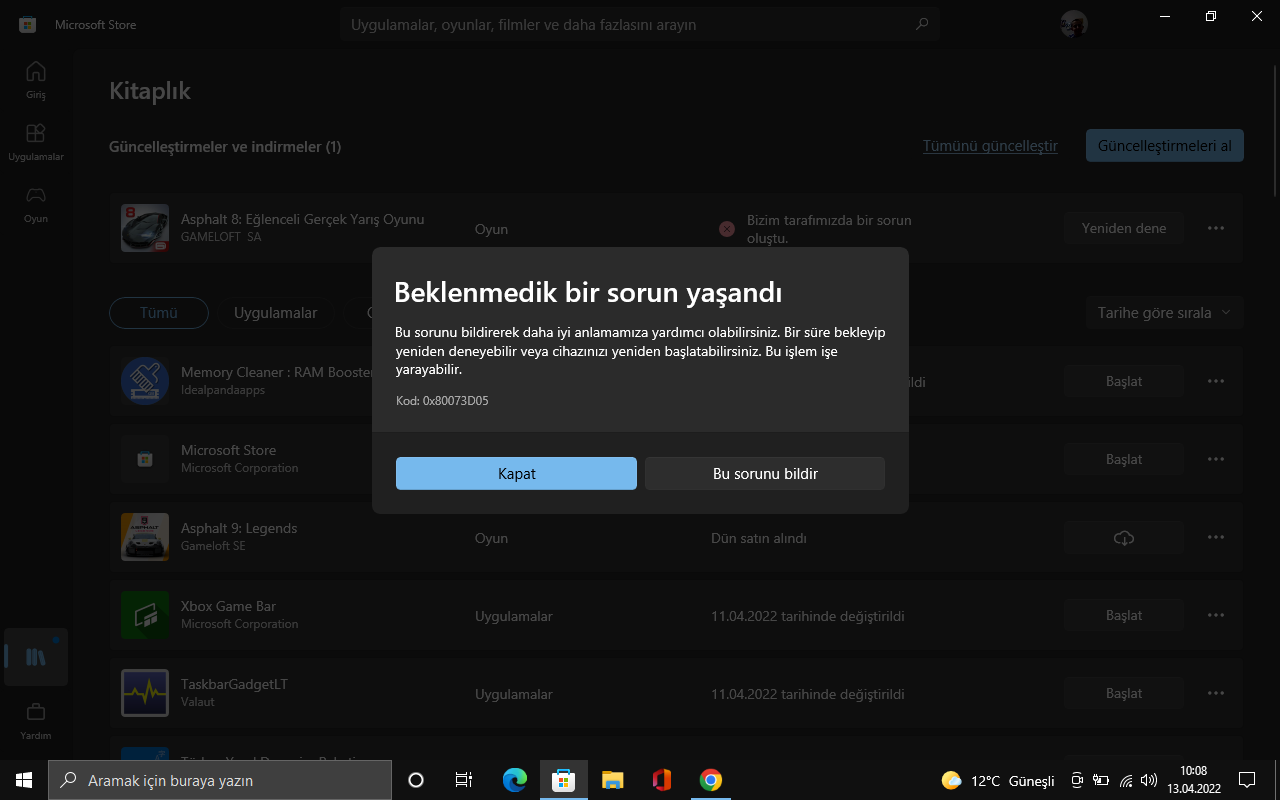The image size is (1280, 800).
Task: Click the Kitaplık page heading
Action: (x=150, y=91)
